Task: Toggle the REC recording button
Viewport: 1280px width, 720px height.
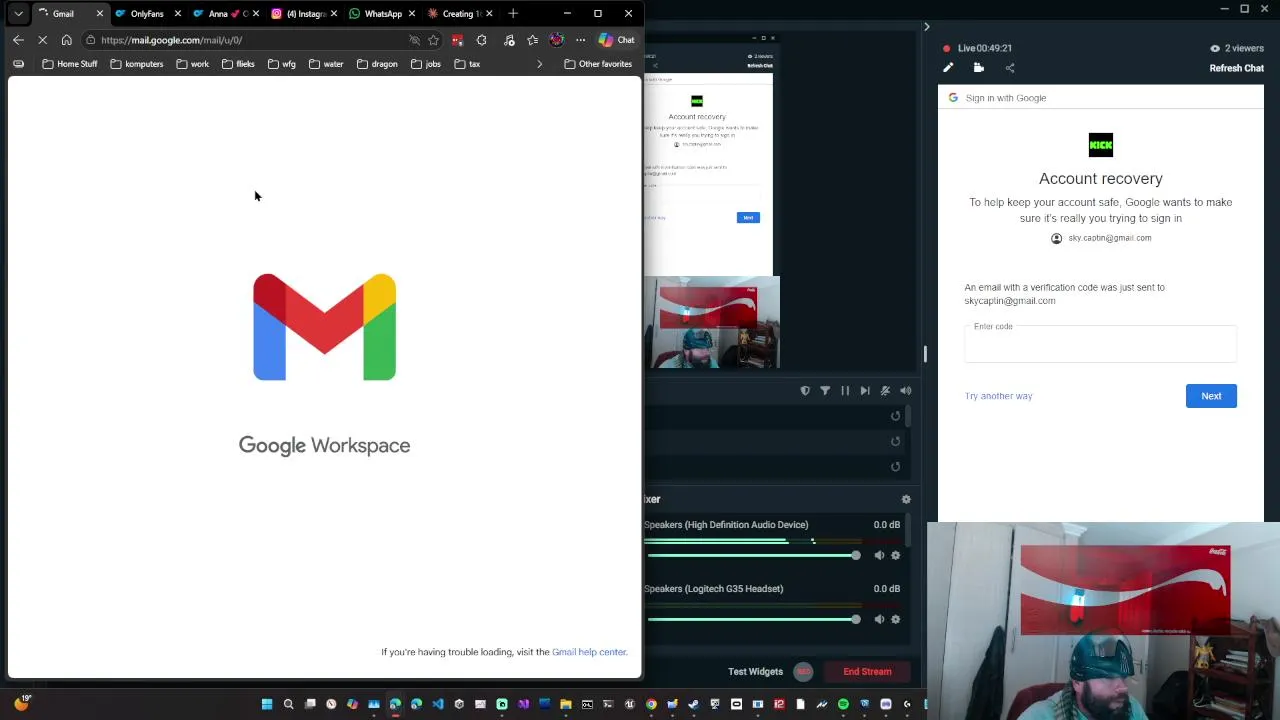Action: tap(803, 672)
